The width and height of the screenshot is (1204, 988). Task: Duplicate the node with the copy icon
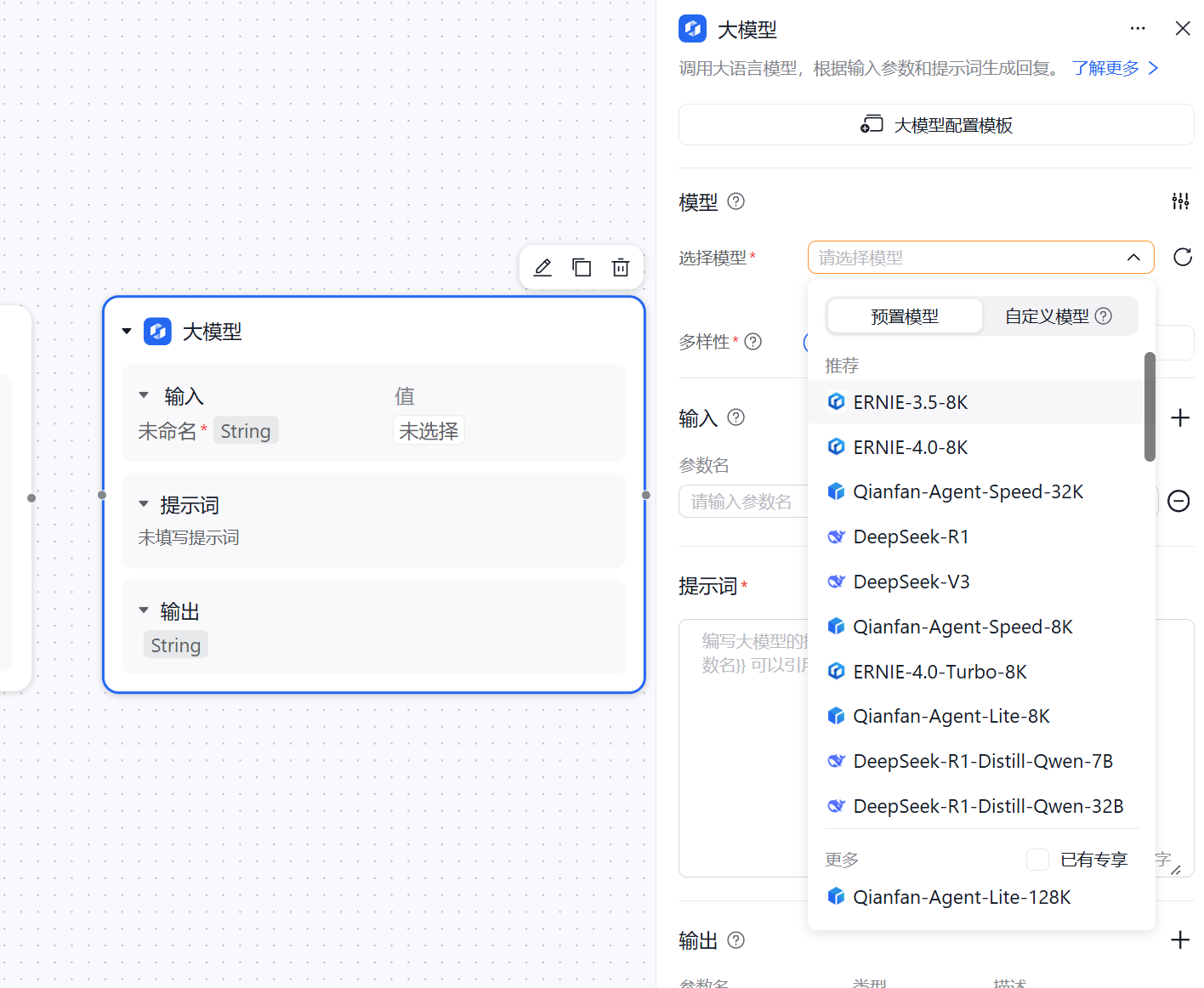pyautogui.click(x=582, y=268)
